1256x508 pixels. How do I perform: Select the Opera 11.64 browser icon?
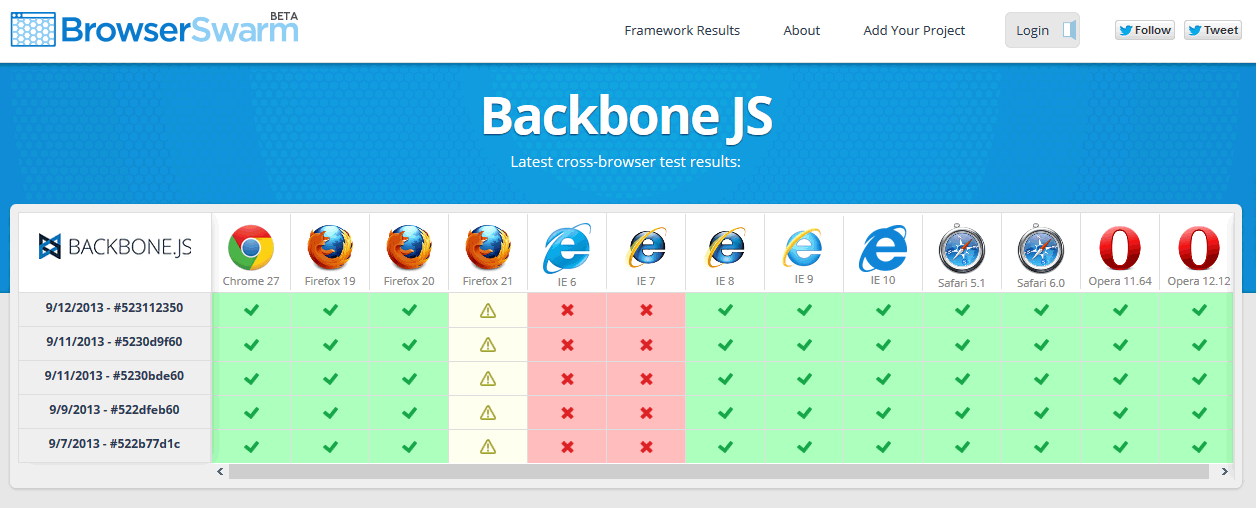pos(1120,248)
